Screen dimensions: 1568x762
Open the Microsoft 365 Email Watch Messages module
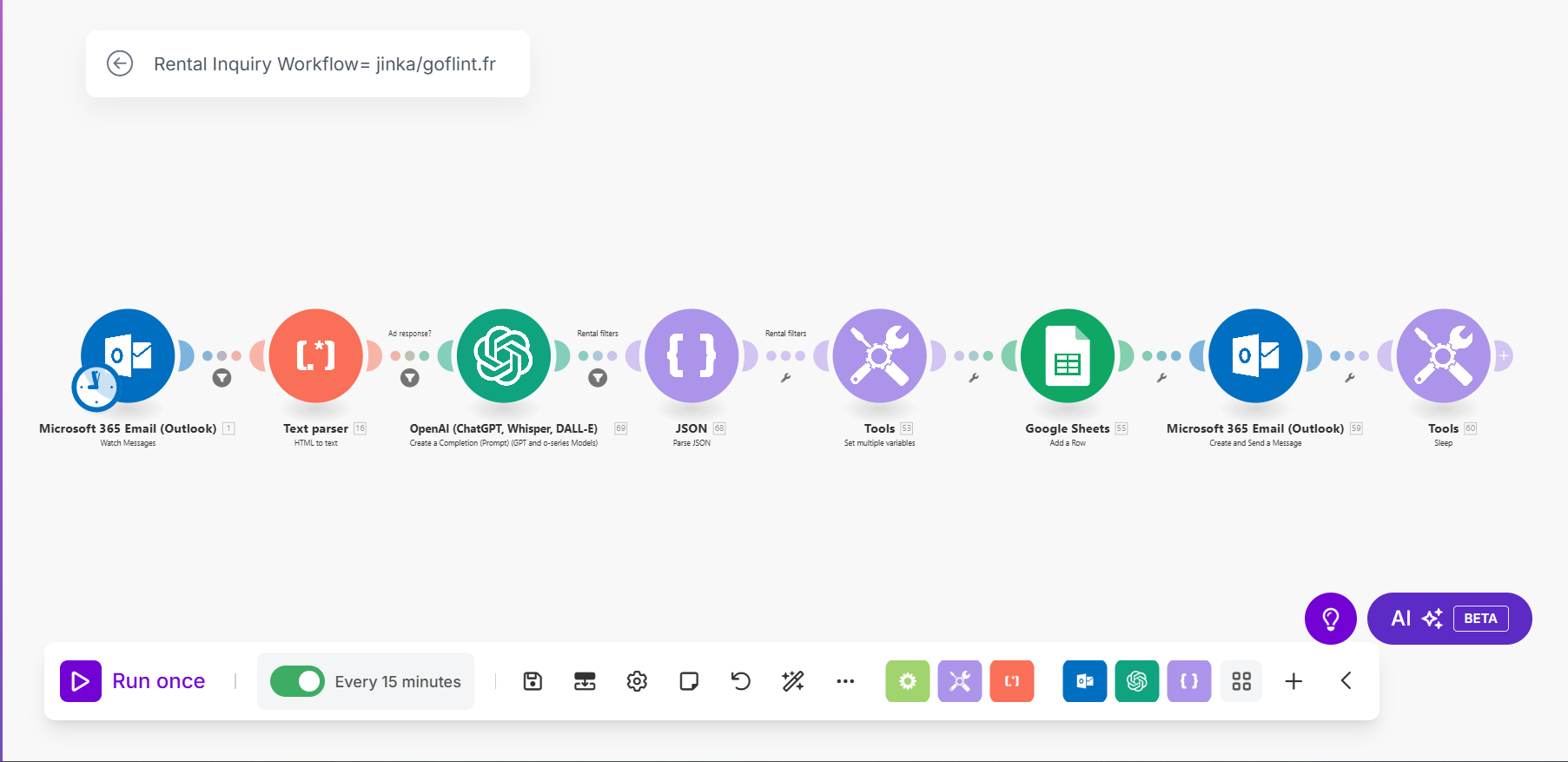128,355
